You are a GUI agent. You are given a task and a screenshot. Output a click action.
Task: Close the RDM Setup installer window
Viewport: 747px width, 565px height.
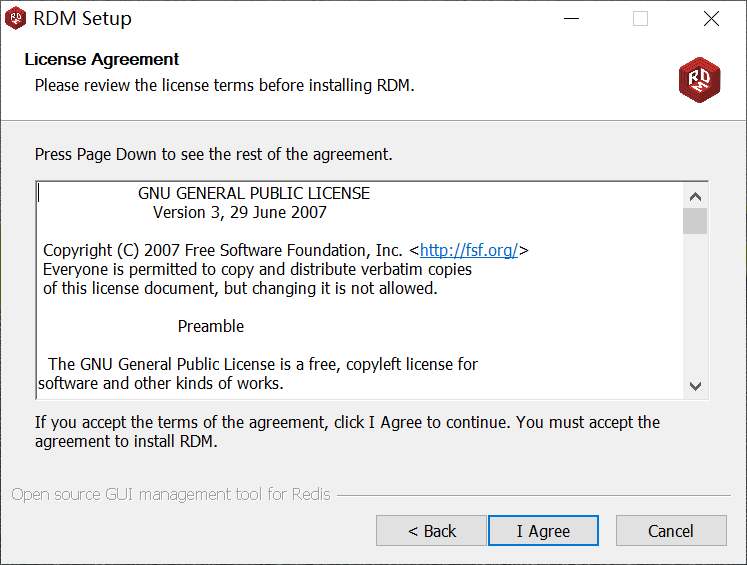(x=711, y=19)
